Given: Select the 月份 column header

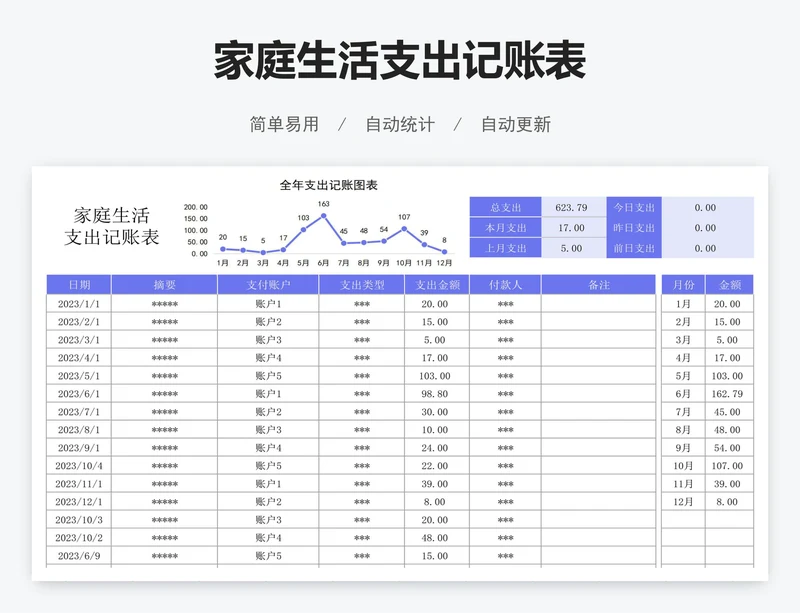Looking at the screenshot, I should [683, 285].
